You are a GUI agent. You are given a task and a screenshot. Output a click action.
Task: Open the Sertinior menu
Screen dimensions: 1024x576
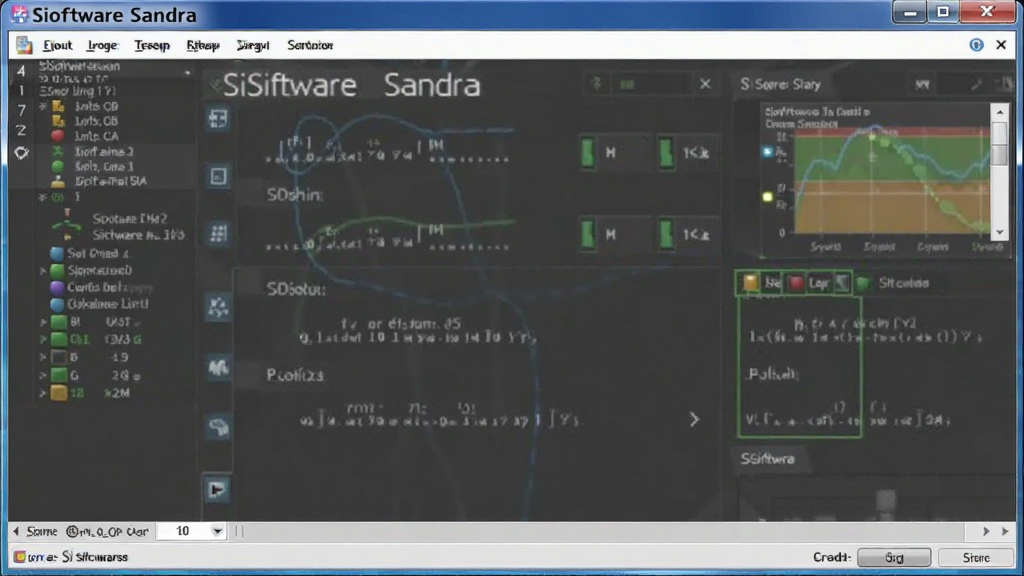coord(310,45)
